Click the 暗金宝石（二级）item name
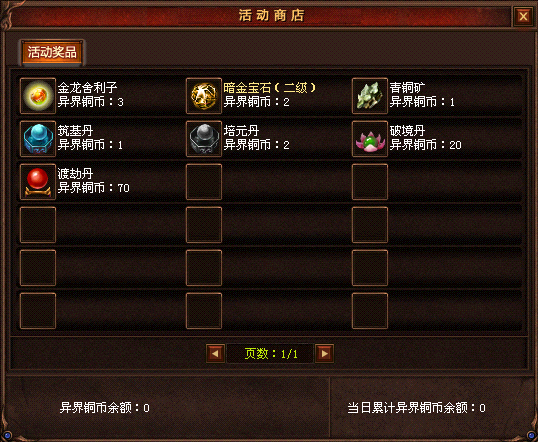The image size is (538, 442). pos(269,88)
